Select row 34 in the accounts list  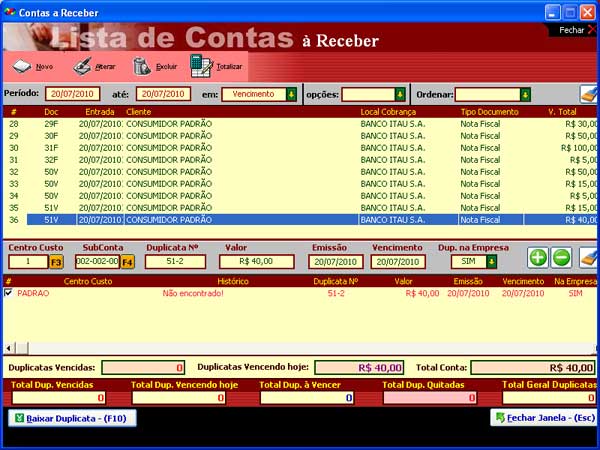(300, 196)
